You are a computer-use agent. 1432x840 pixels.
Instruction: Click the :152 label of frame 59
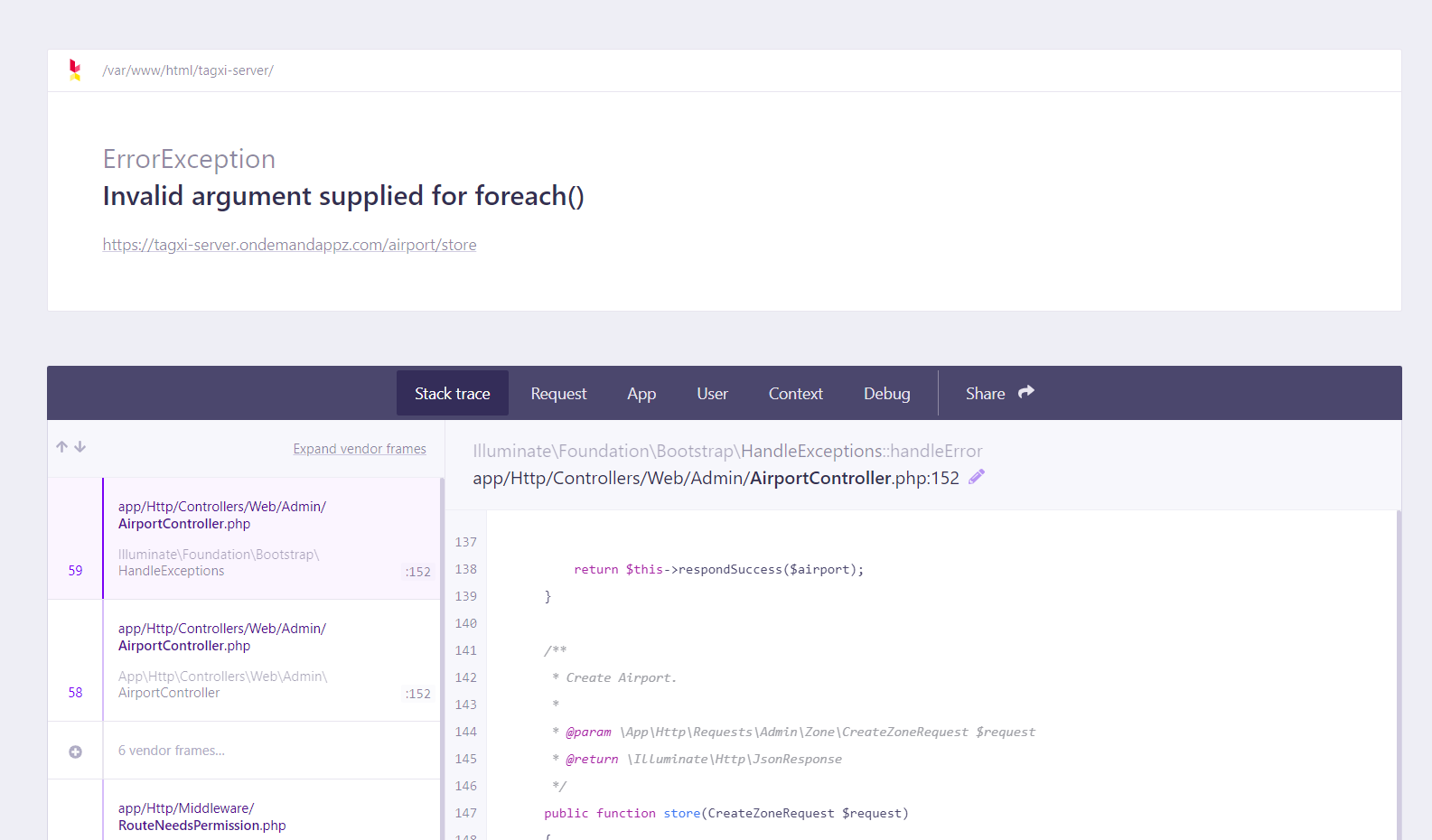[x=417, y=572]
